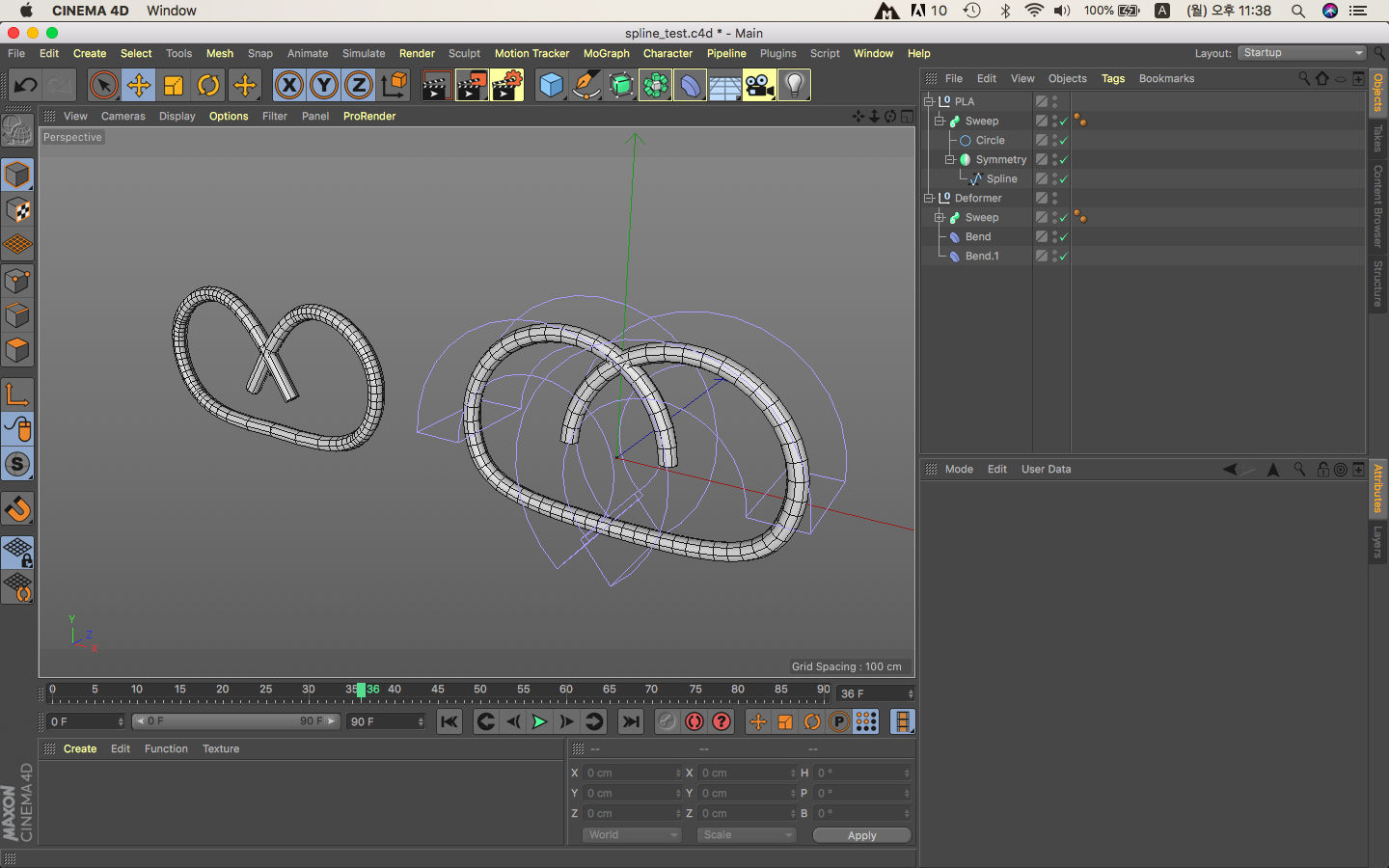Collapse the first Sweep under PLA
The image size is (1389, 868).
pos(939,121)
